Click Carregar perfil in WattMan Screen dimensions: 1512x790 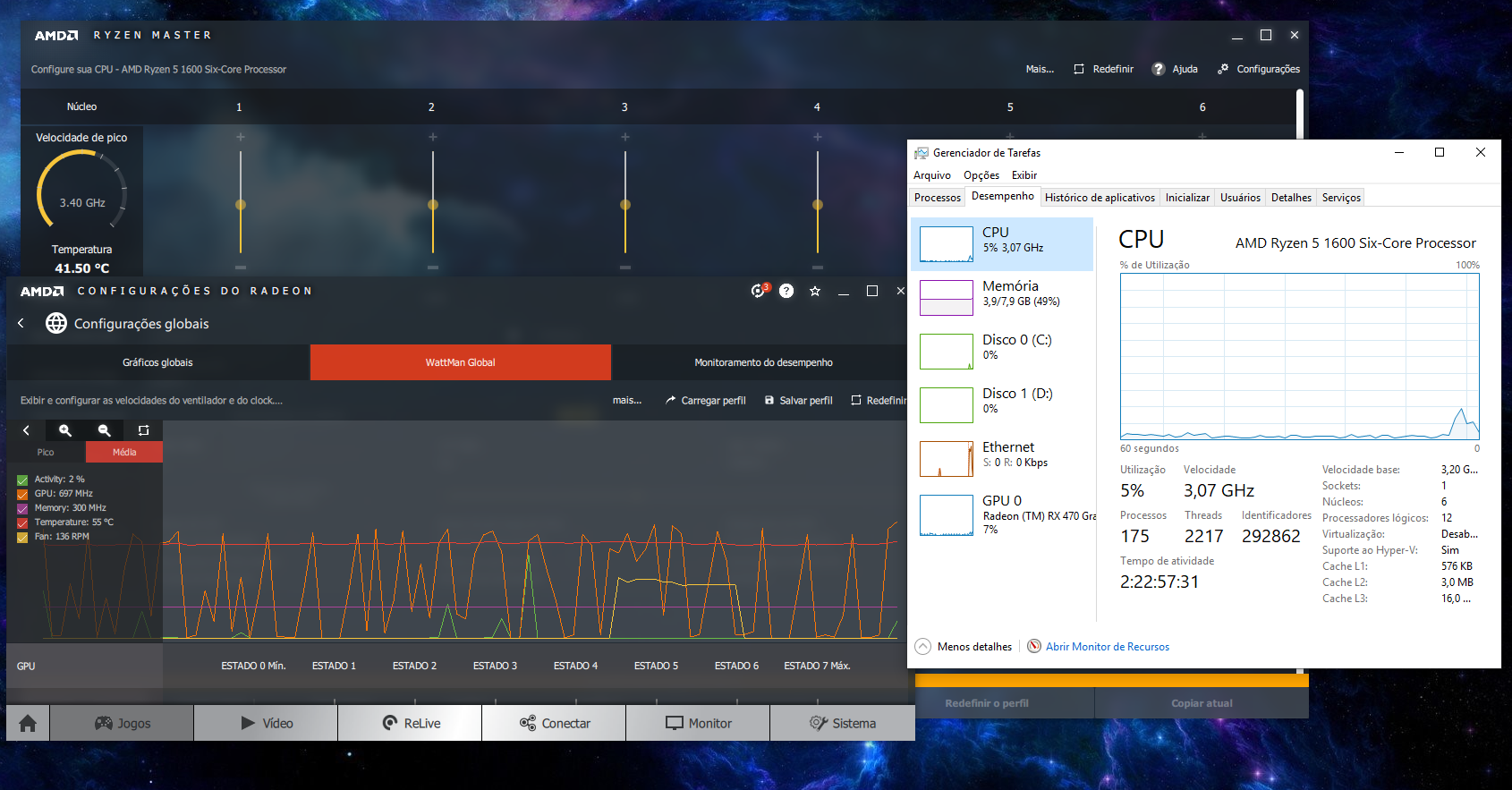pyautogui.click(x=705, y=400)
